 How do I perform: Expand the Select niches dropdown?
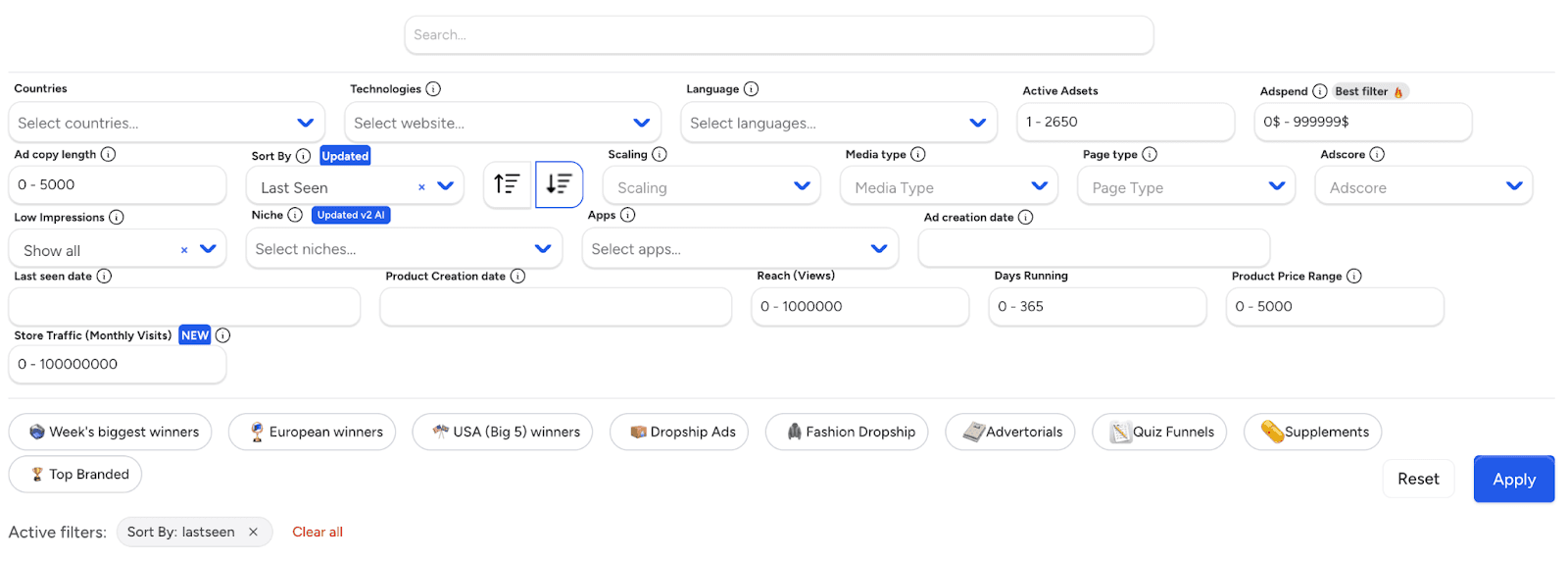click(x=404, y=249)
